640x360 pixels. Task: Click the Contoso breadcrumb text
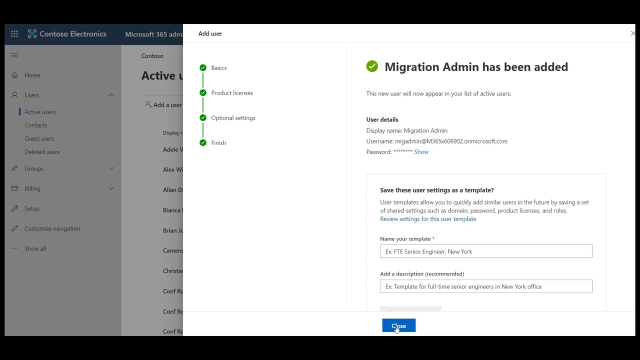pyautogui.click(x=152, y=56)
